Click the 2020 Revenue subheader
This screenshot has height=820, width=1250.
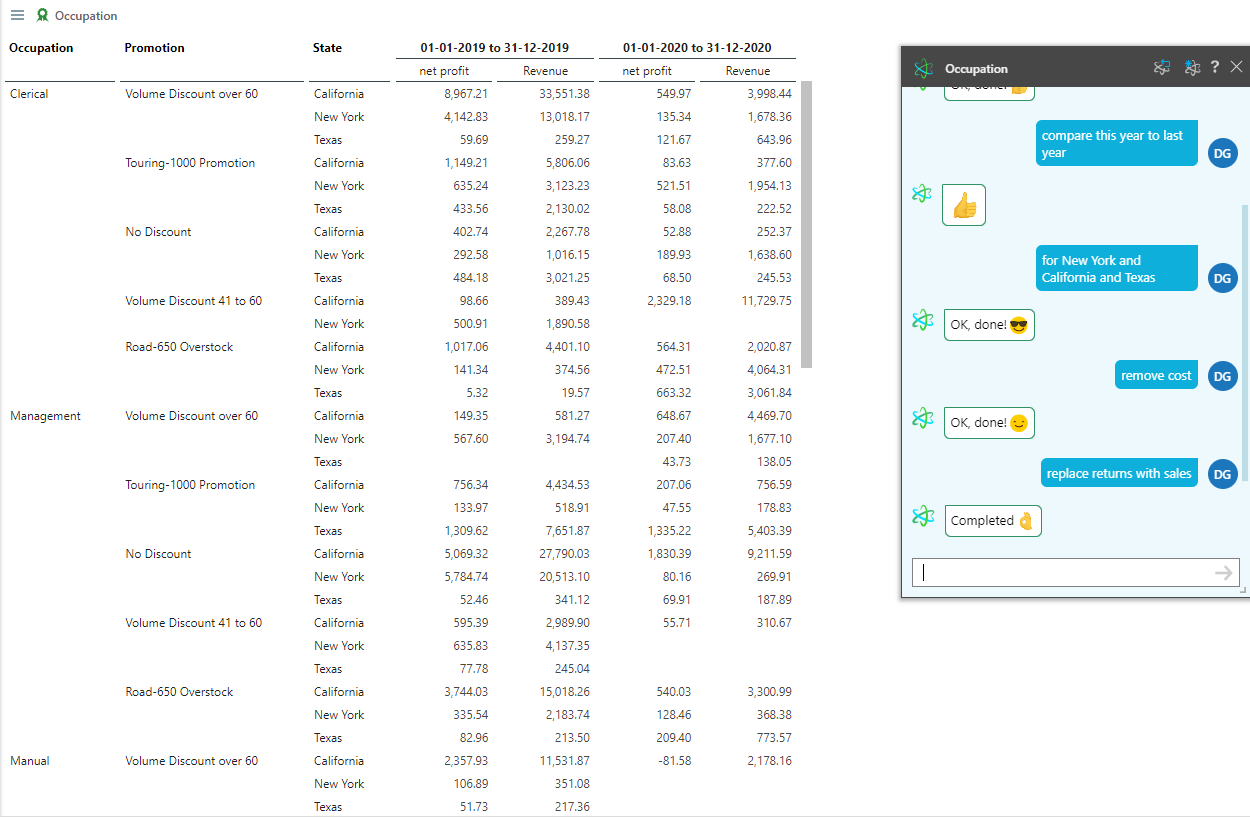click(748, 71)
